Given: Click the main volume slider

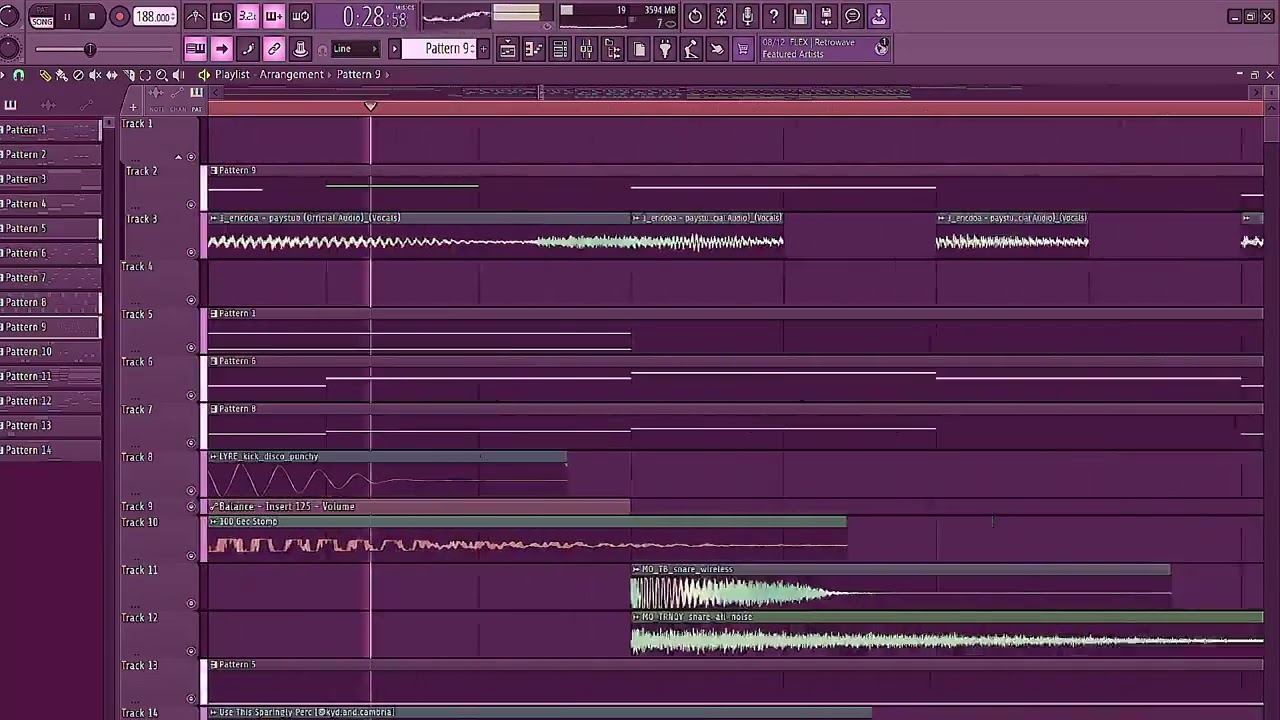Looking at the screenshot, I should [x=90, y=49].
